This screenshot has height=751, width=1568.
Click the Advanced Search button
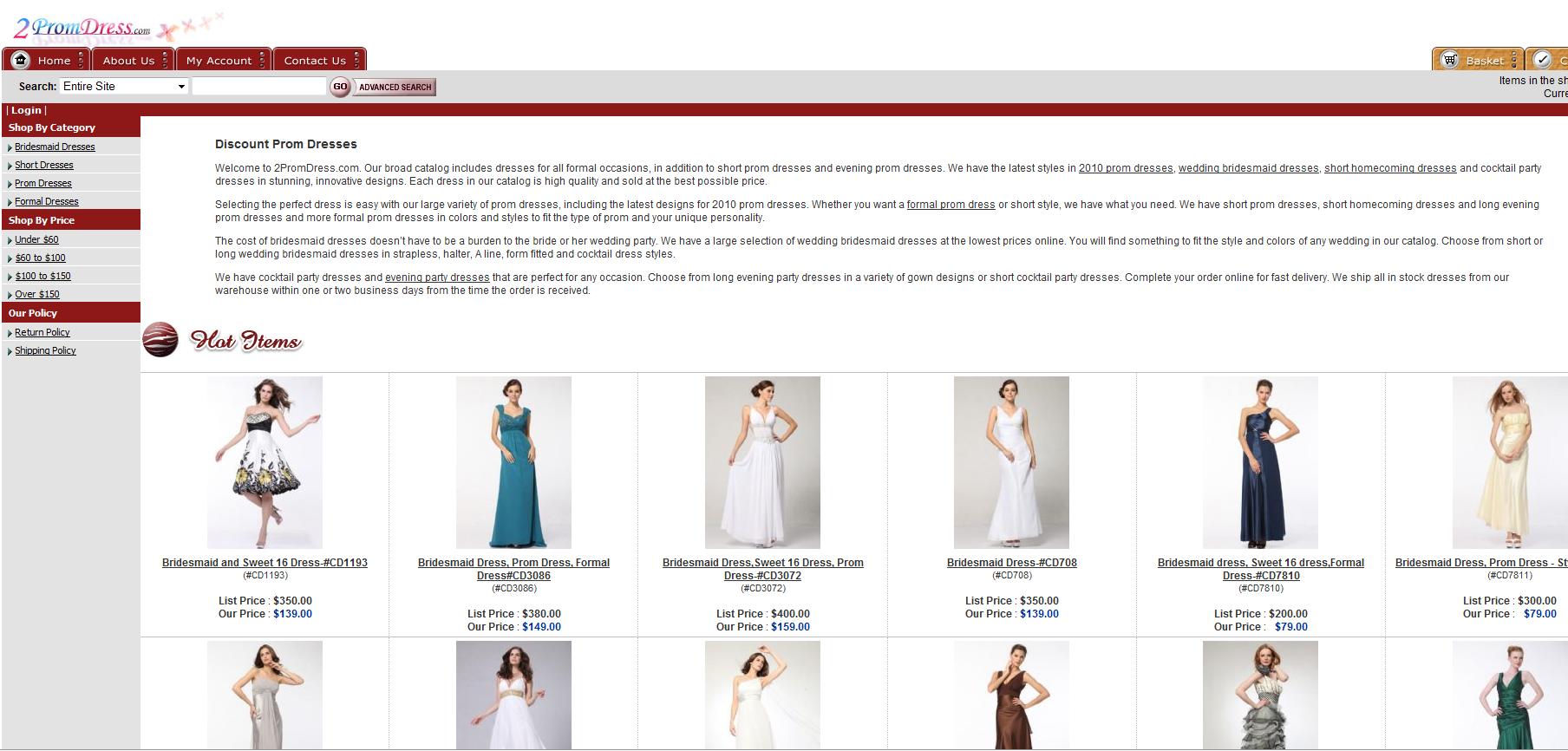pyautogui.click(x=395, y=87)
